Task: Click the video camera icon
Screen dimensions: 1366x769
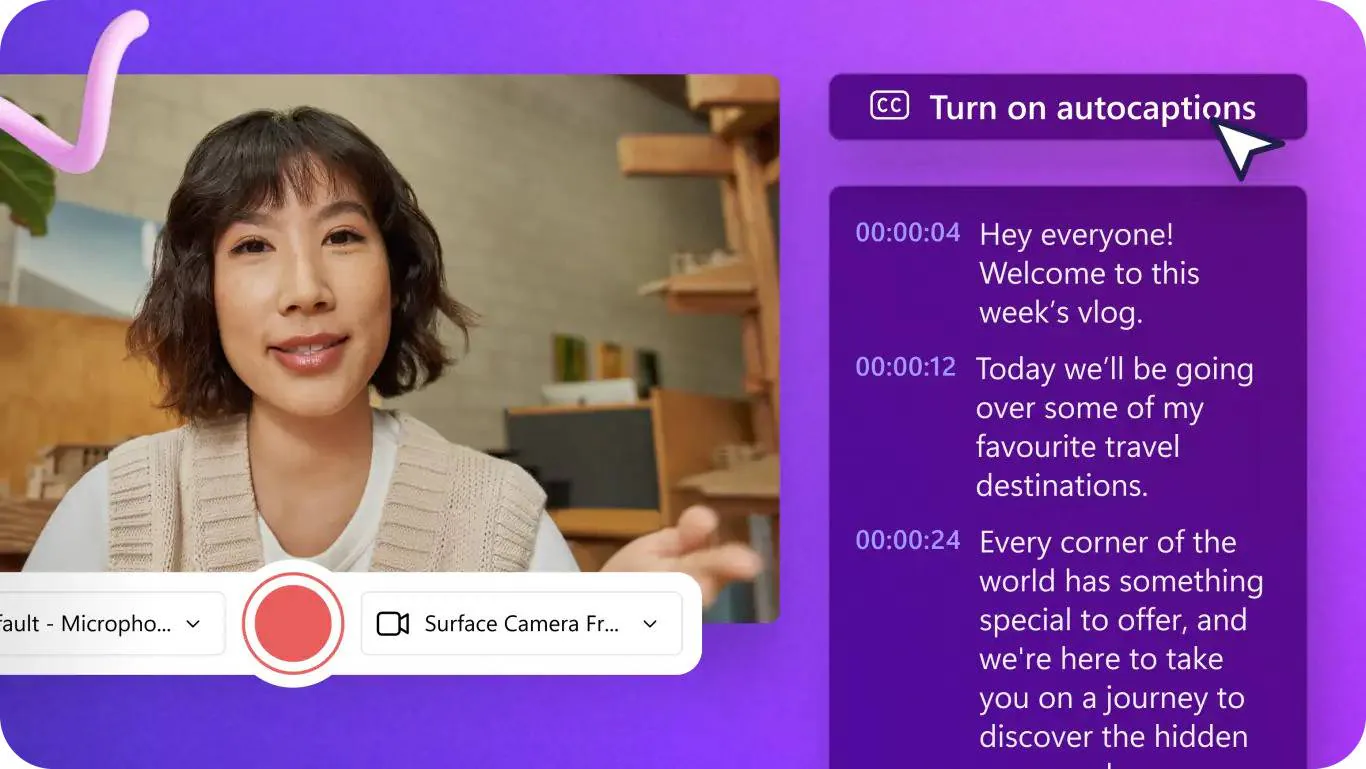Action: point(393,624)
